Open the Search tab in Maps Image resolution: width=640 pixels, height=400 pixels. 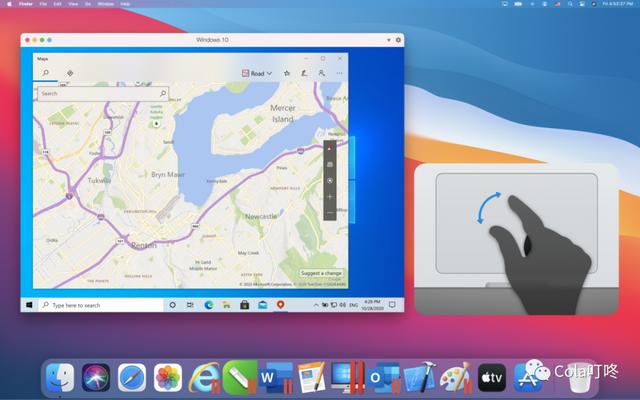tap(46, 73)
